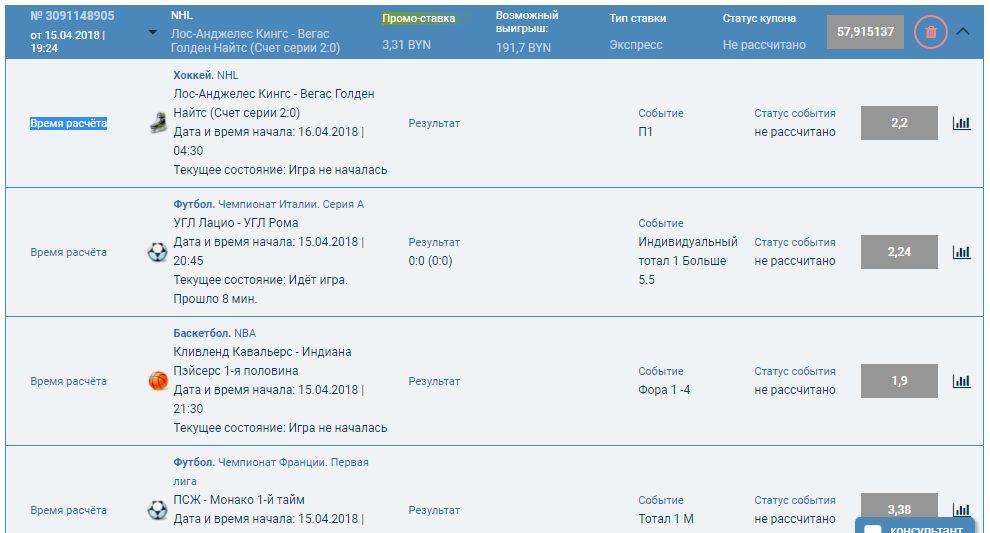This screenshot has width=990, height=533.
Task: Open statistics chart for the Lazio - Roma match
Action: tap(962, 252)
